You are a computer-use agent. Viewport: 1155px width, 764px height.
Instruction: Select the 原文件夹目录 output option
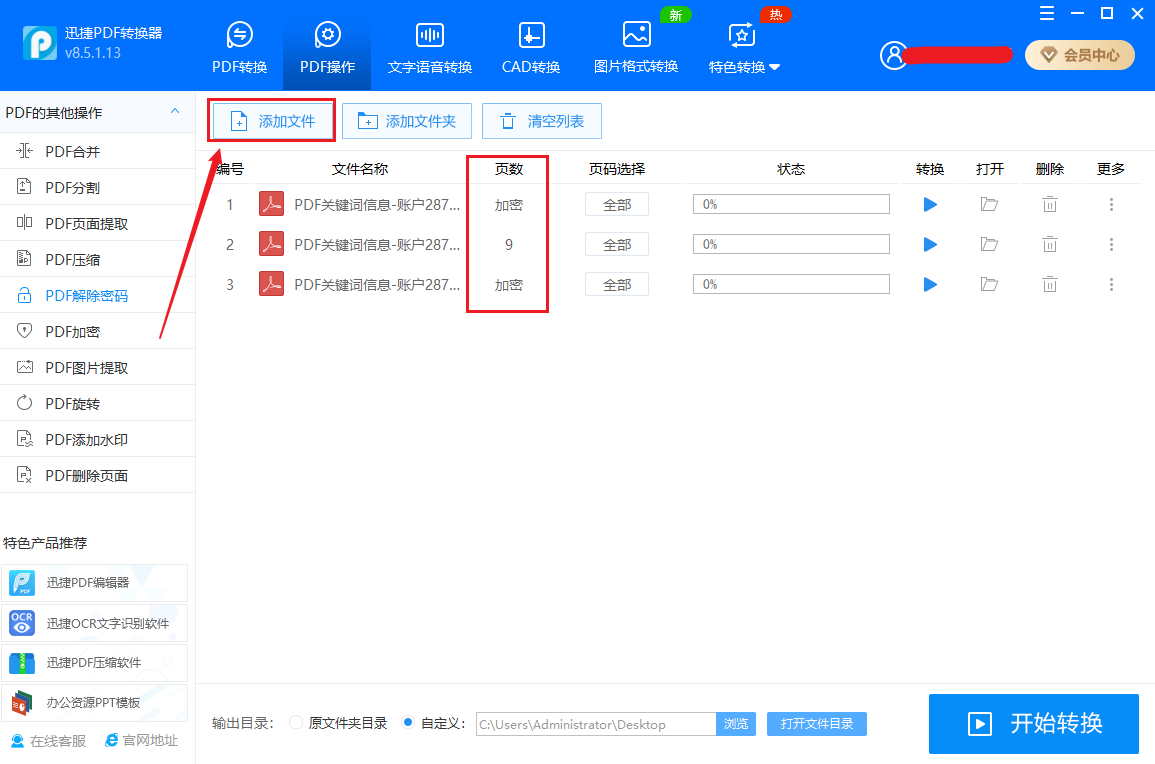296,723
